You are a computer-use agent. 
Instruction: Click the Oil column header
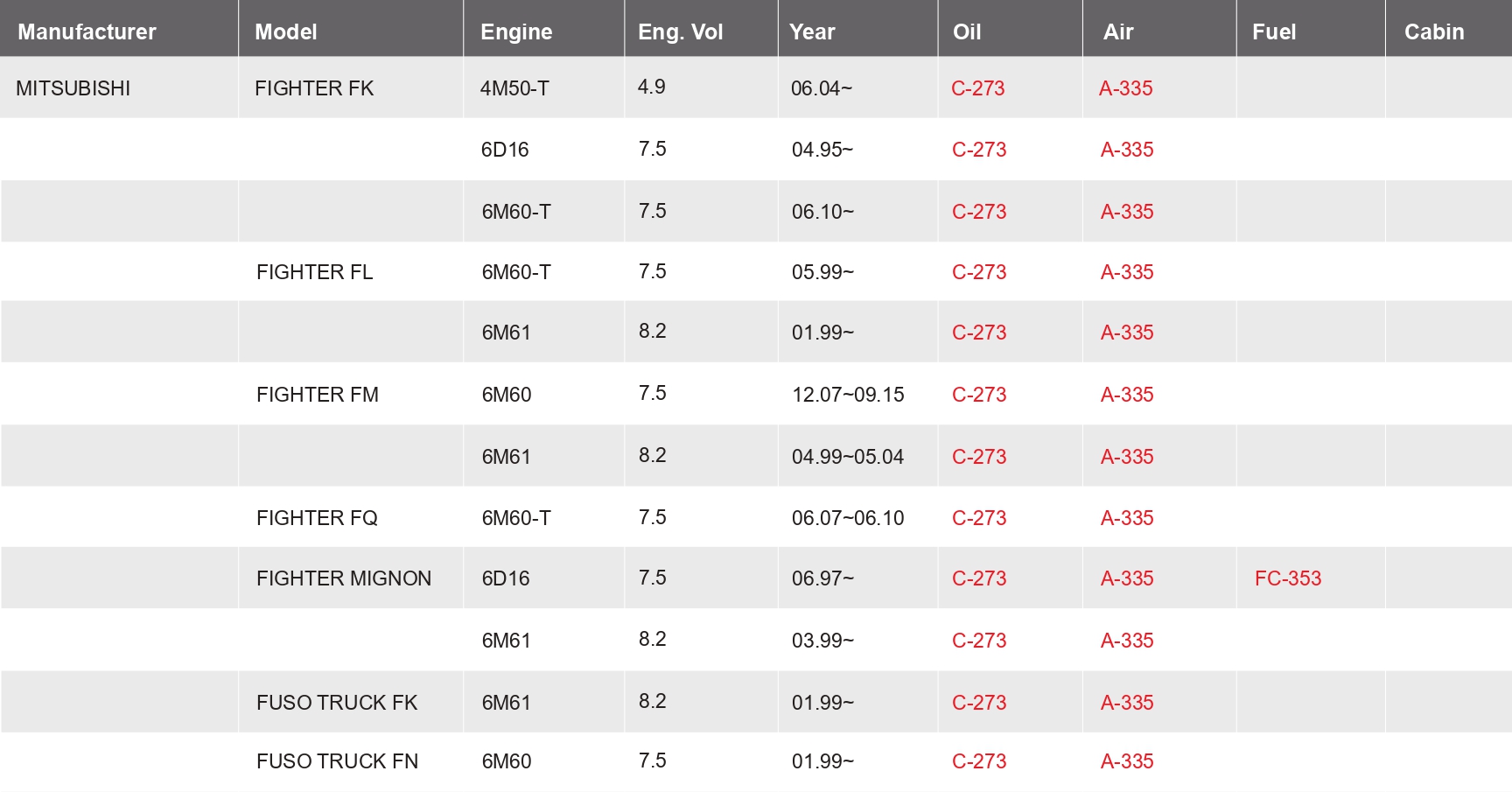point(967,32)
